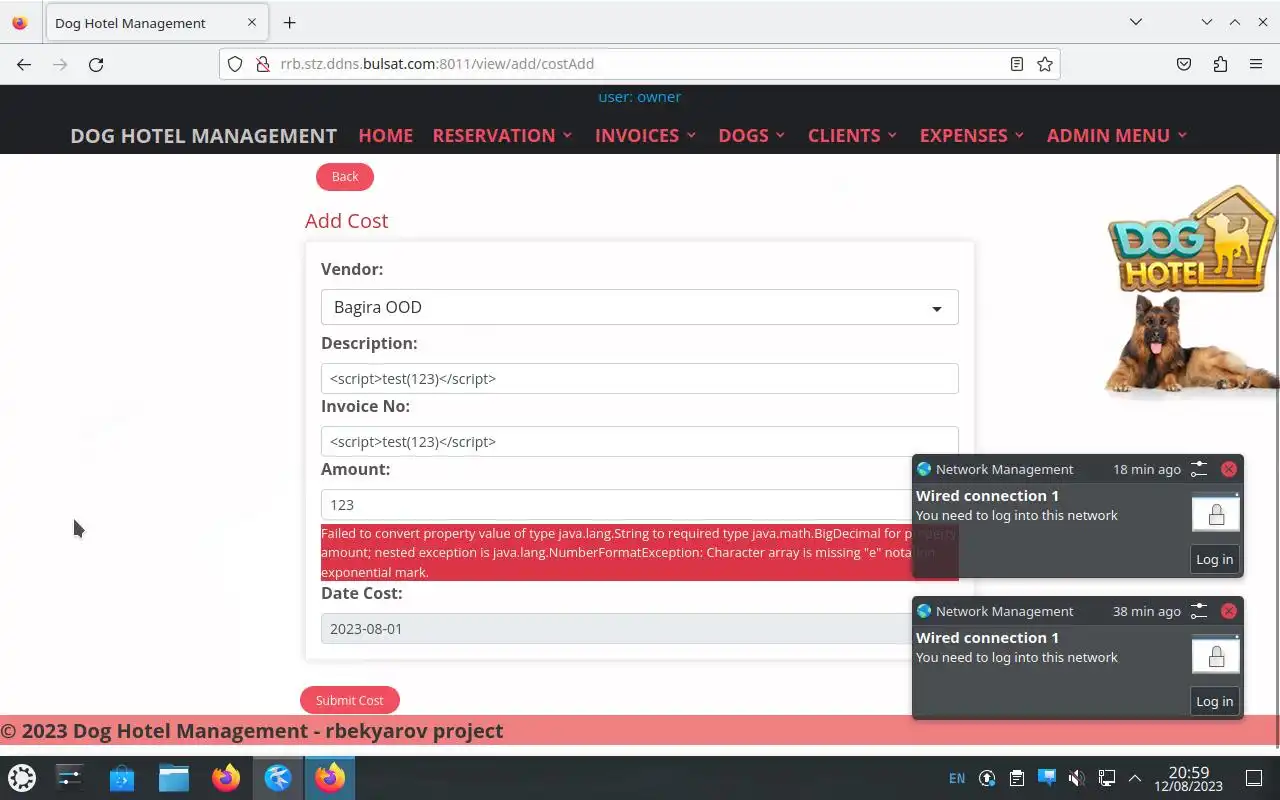Expand the ADMIN MENU dropdown
Screen dimensions: 1280x800
tap(1116, 135)
